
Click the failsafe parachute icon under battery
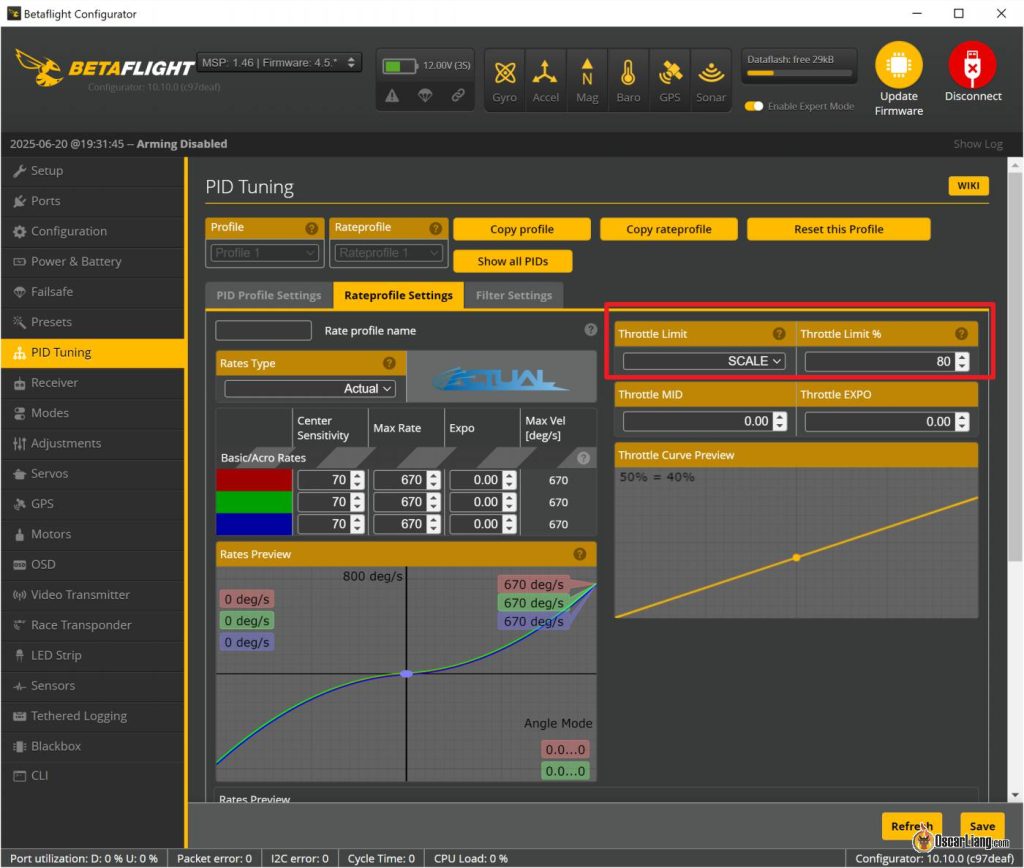425,96
